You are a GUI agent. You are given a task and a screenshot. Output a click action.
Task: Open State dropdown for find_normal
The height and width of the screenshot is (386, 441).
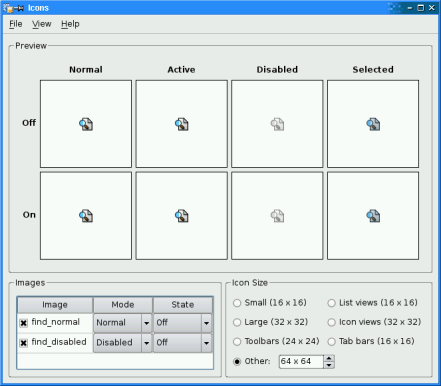coord(183,323)
